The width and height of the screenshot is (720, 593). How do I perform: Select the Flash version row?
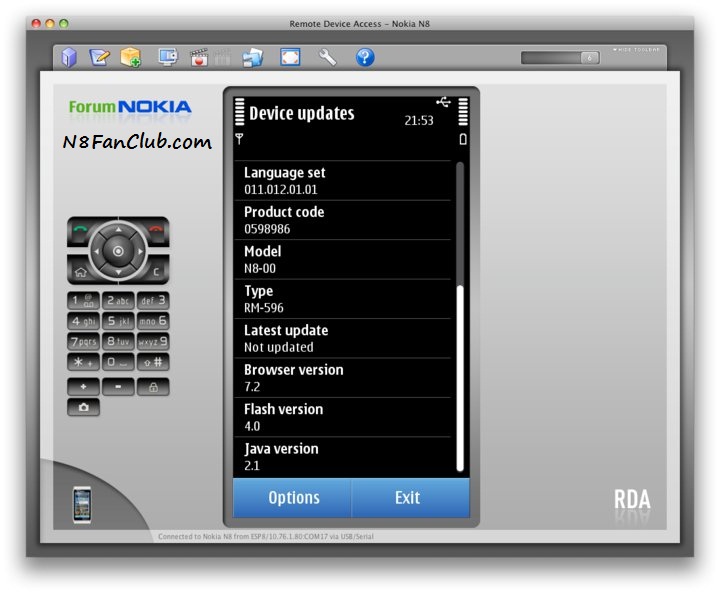343,418
